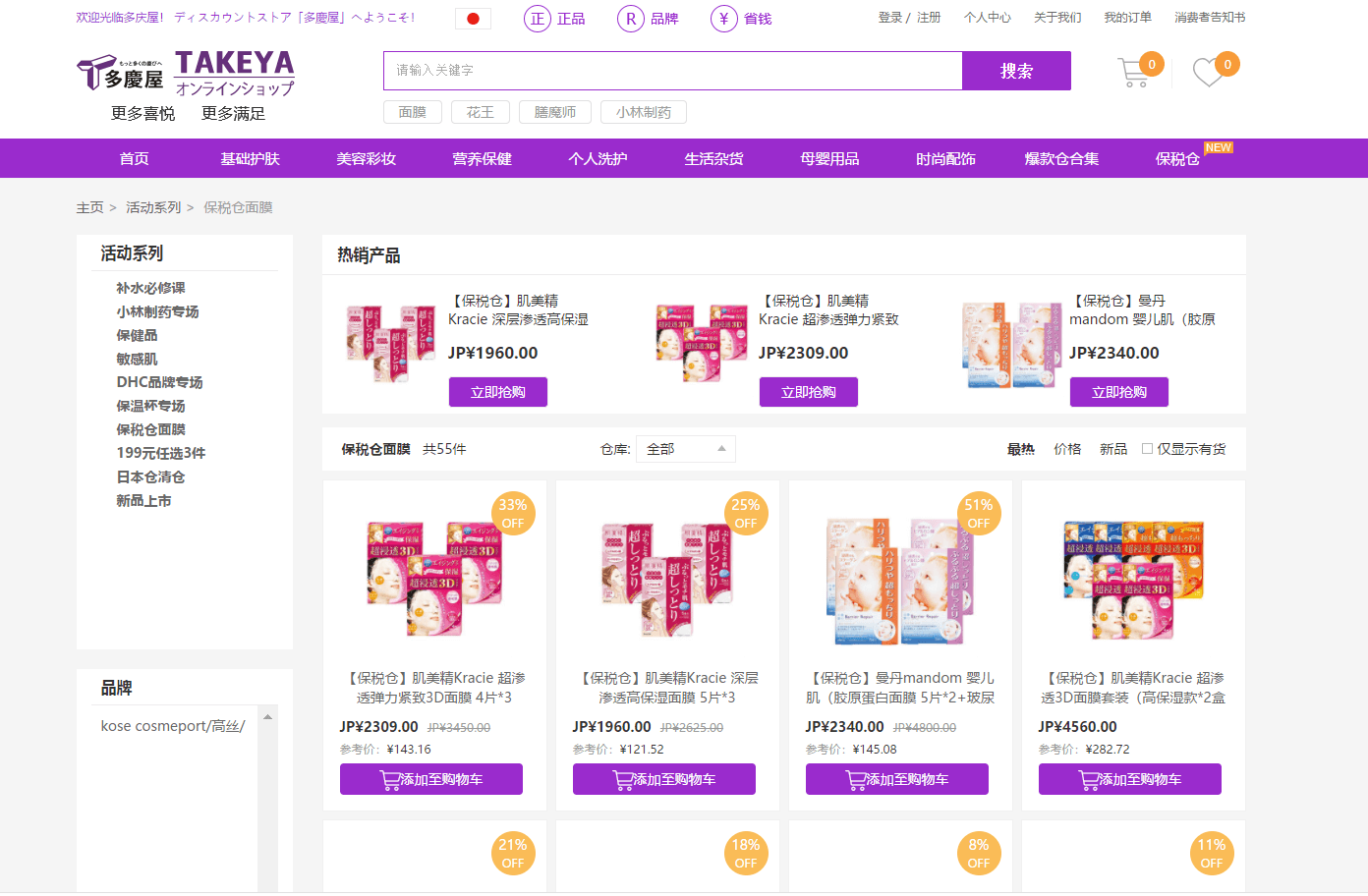Open the 美容彩妆 nav menu
This screenshot has width=1368, height=896.
tap(367, 158)
